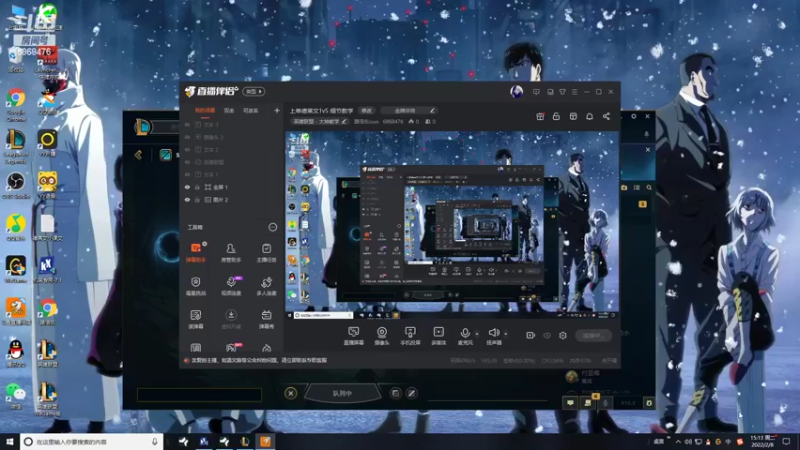Click the user avatar in title bar

click(x=516, y=92)
